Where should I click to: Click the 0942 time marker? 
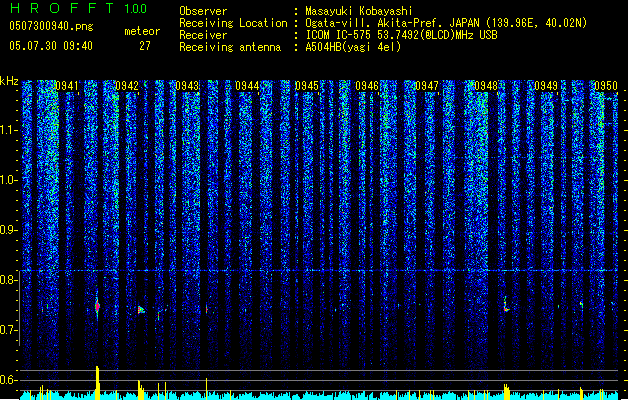coord(127,86)
